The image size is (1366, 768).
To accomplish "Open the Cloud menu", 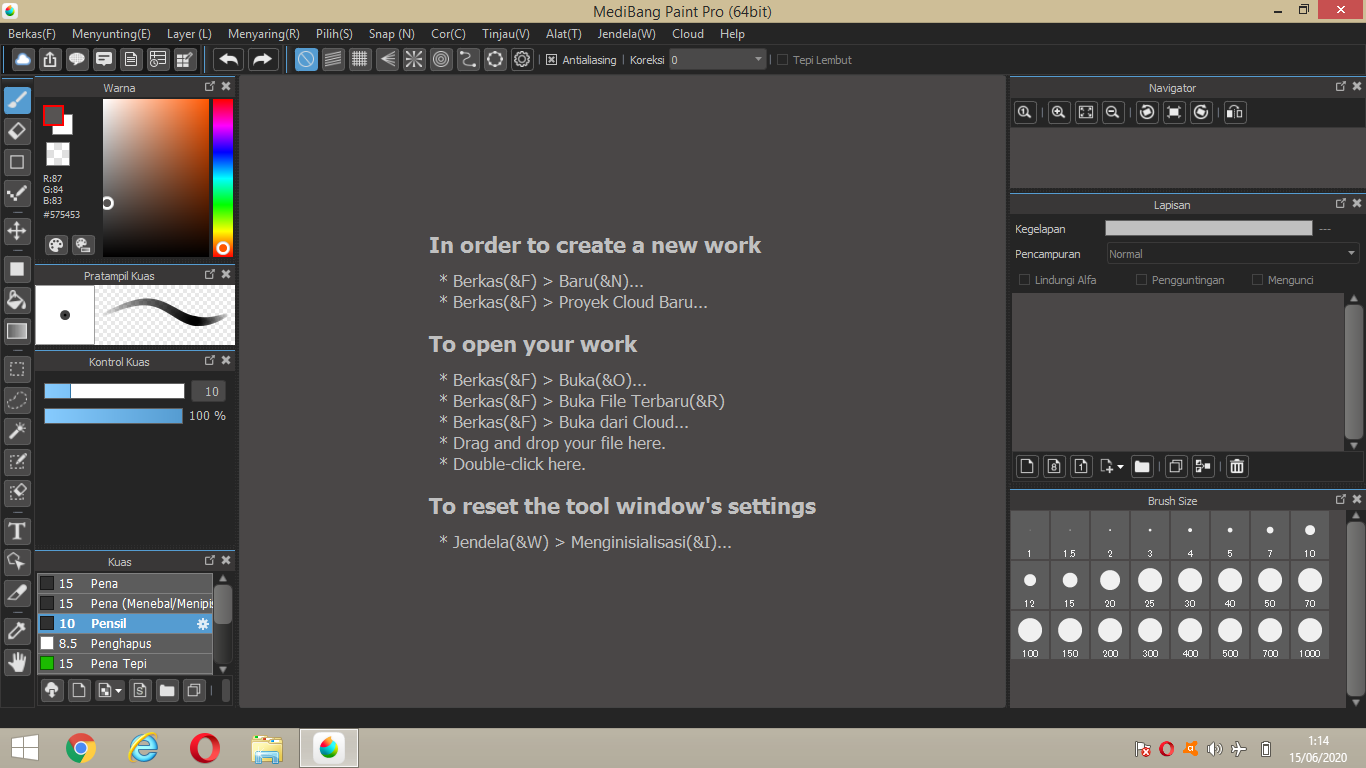I will 688,34.
